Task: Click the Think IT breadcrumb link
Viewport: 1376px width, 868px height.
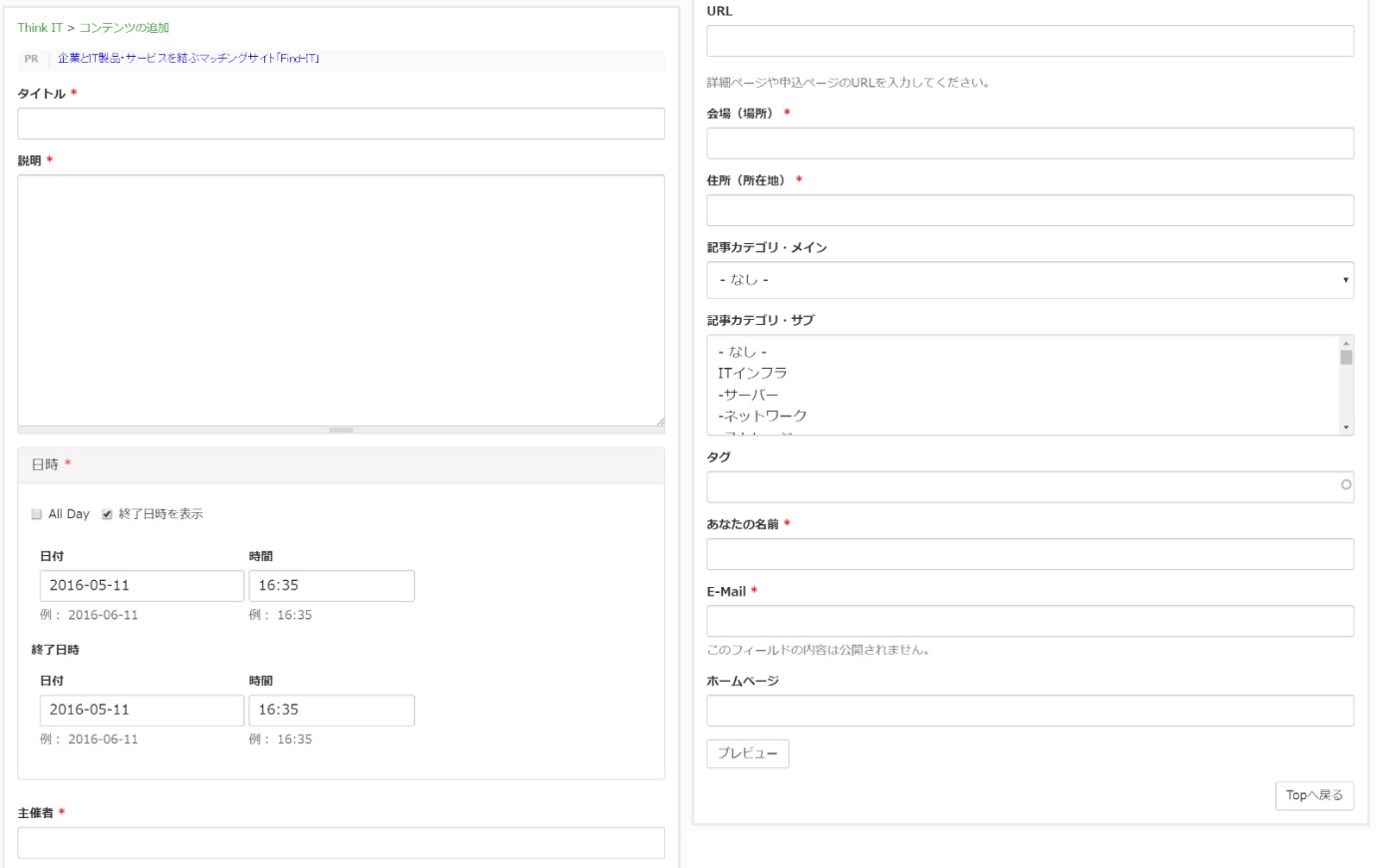Action: click(x=39, y=28)
